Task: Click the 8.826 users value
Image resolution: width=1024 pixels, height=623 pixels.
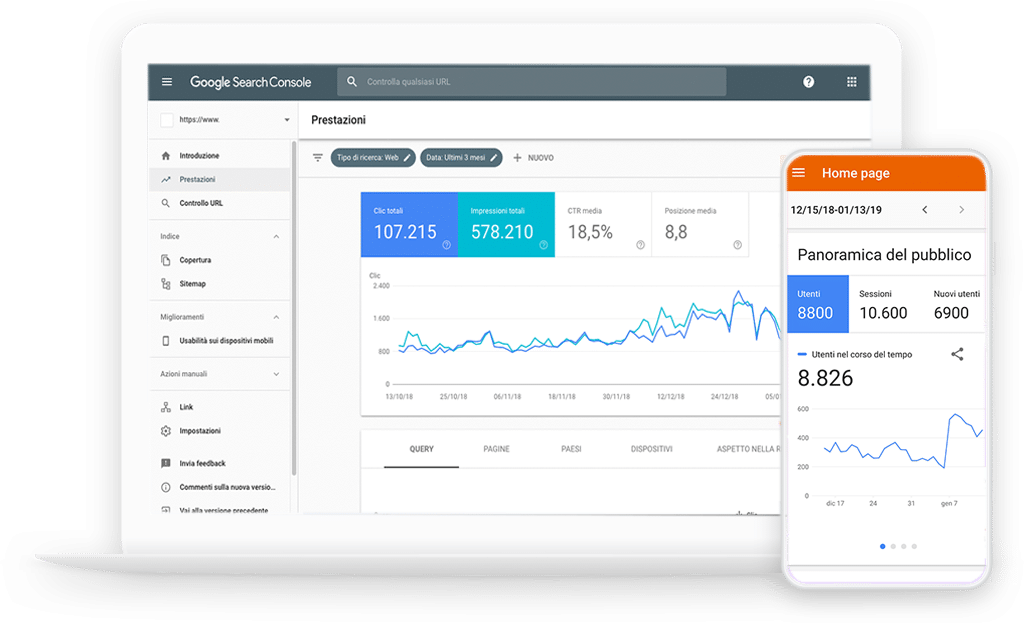Action: 825,378
